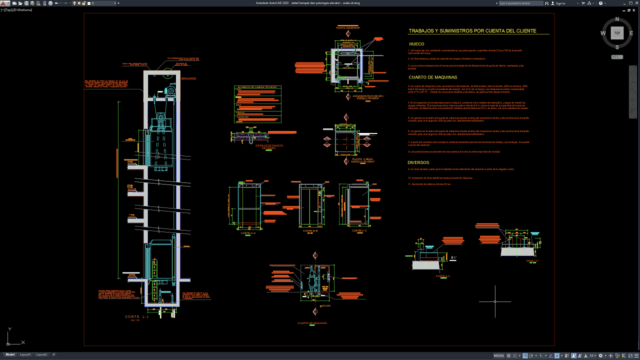
Task: Toggle Ortho mode in status bar
Action: point(525,356)
